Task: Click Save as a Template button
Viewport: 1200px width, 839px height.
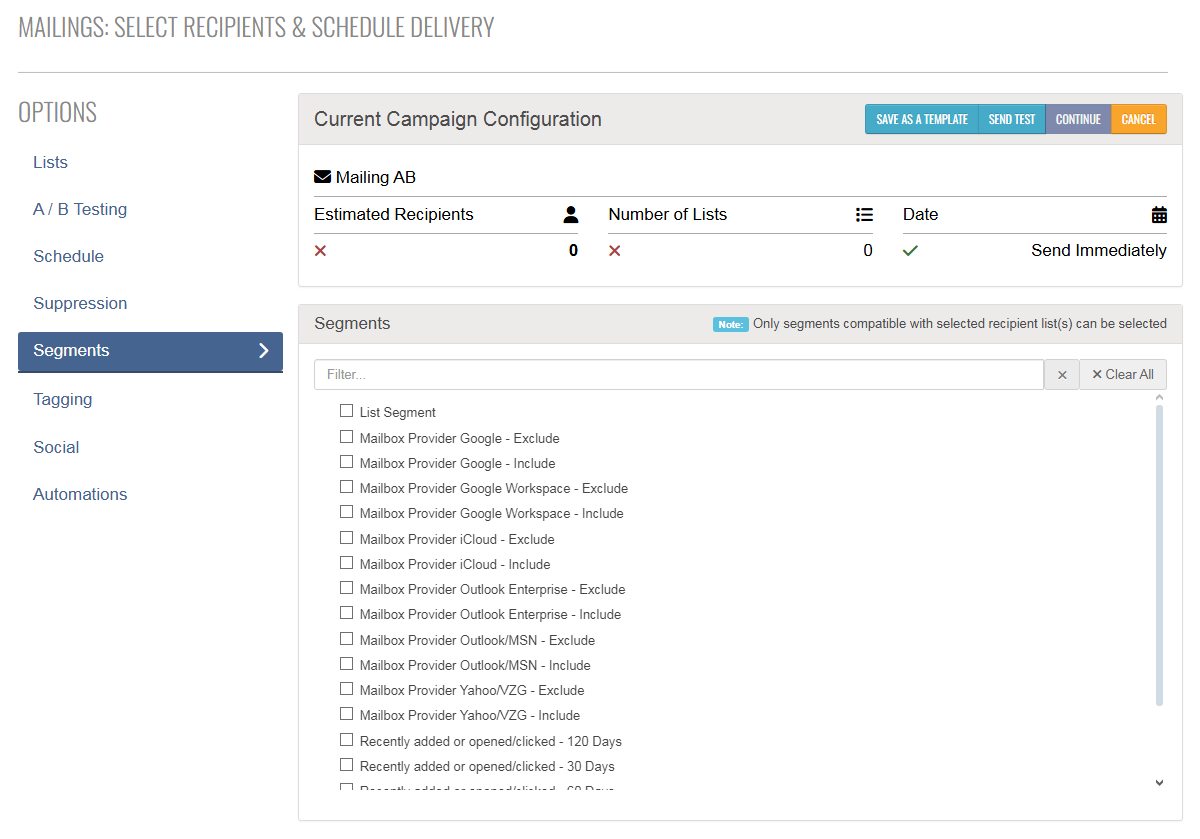Action: pos(922,119)
